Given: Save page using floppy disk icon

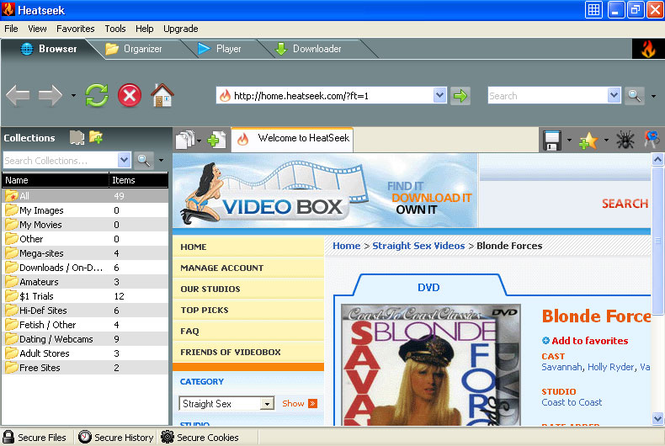Looking at the screenshot, I should (552, 140).
